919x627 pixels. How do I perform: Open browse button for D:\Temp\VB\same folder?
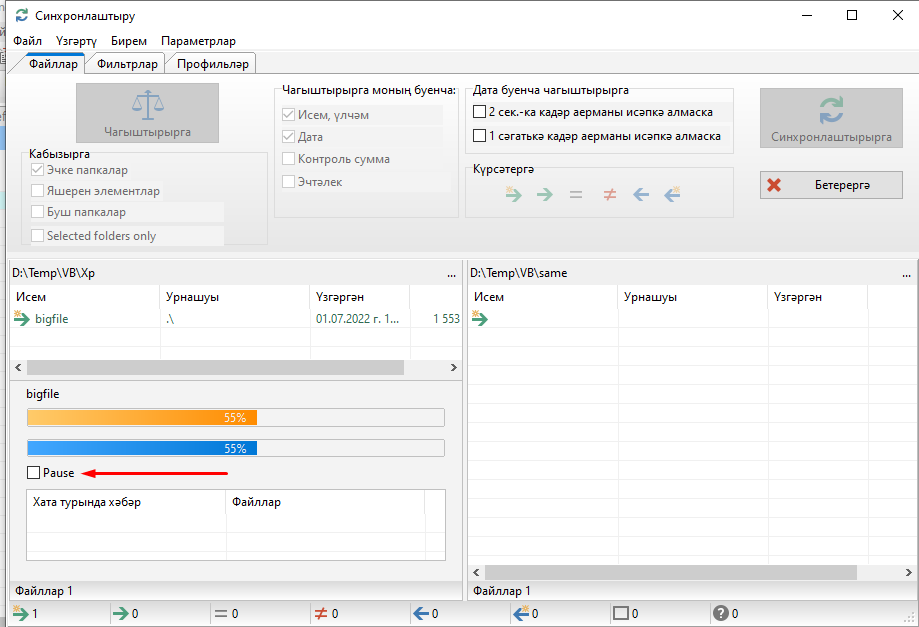pyautogui.click(x=906, y=273)
